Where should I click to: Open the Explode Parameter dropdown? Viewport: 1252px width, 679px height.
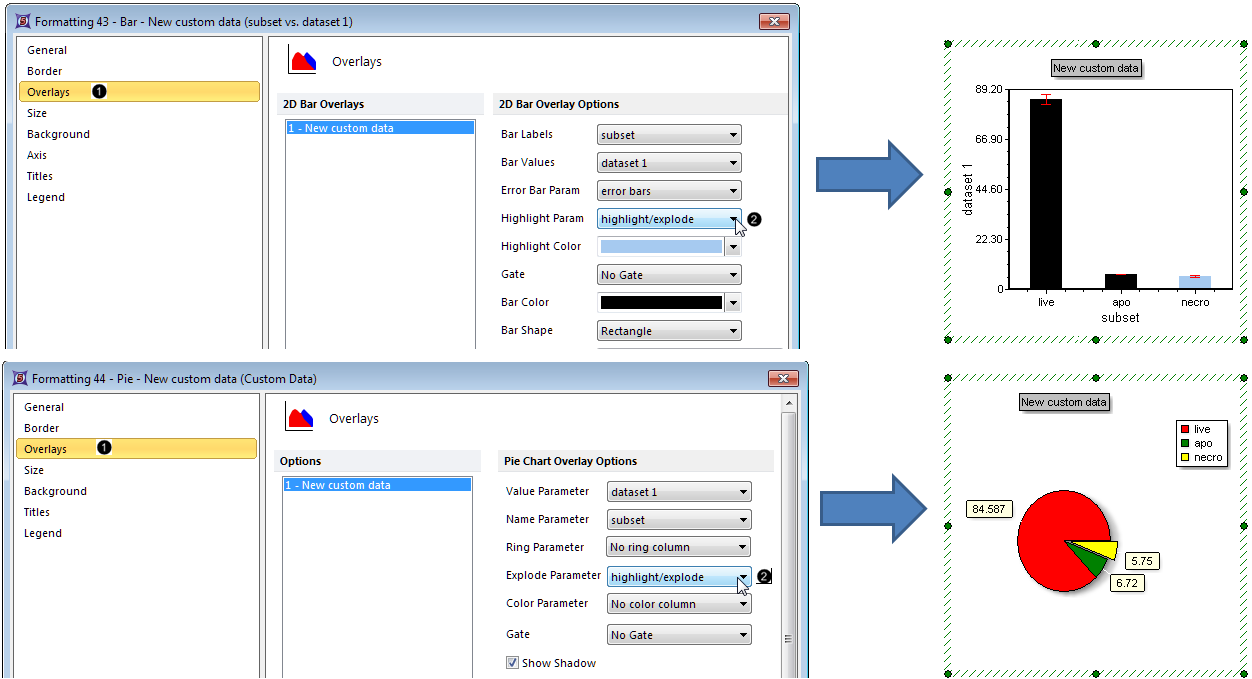tap(743, 577)
